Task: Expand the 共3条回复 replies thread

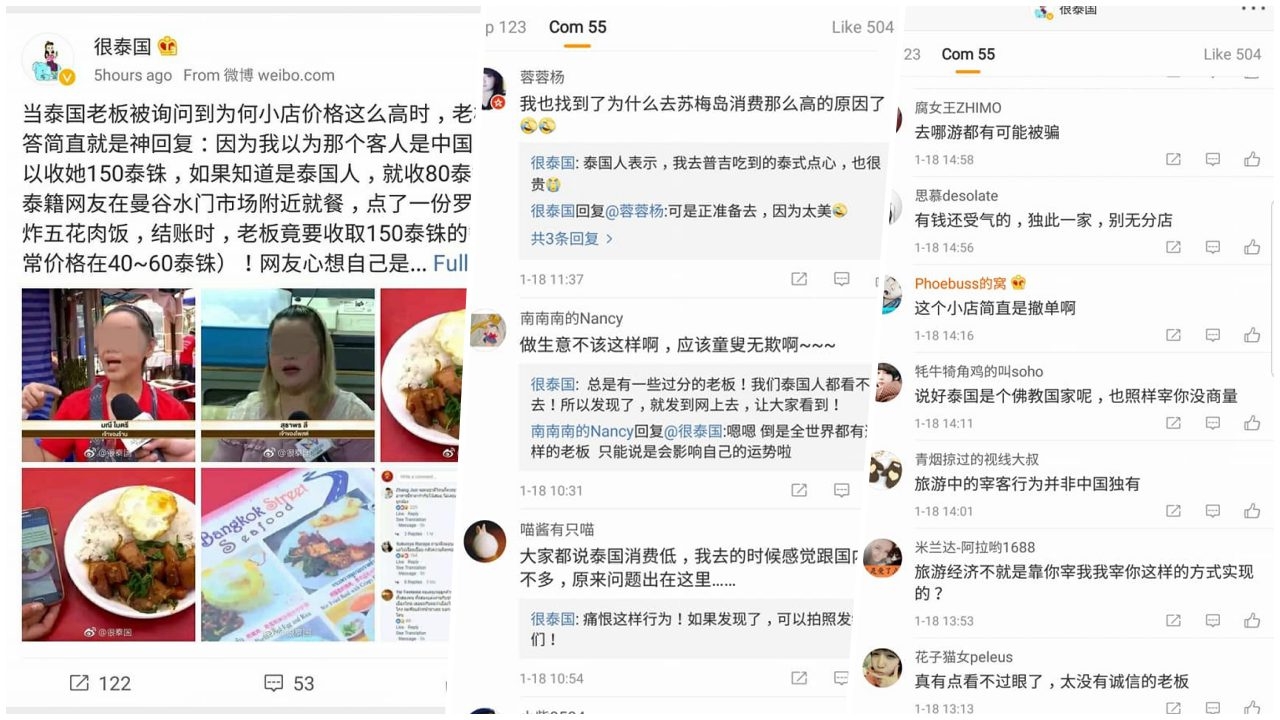Action: click(572, 239)
